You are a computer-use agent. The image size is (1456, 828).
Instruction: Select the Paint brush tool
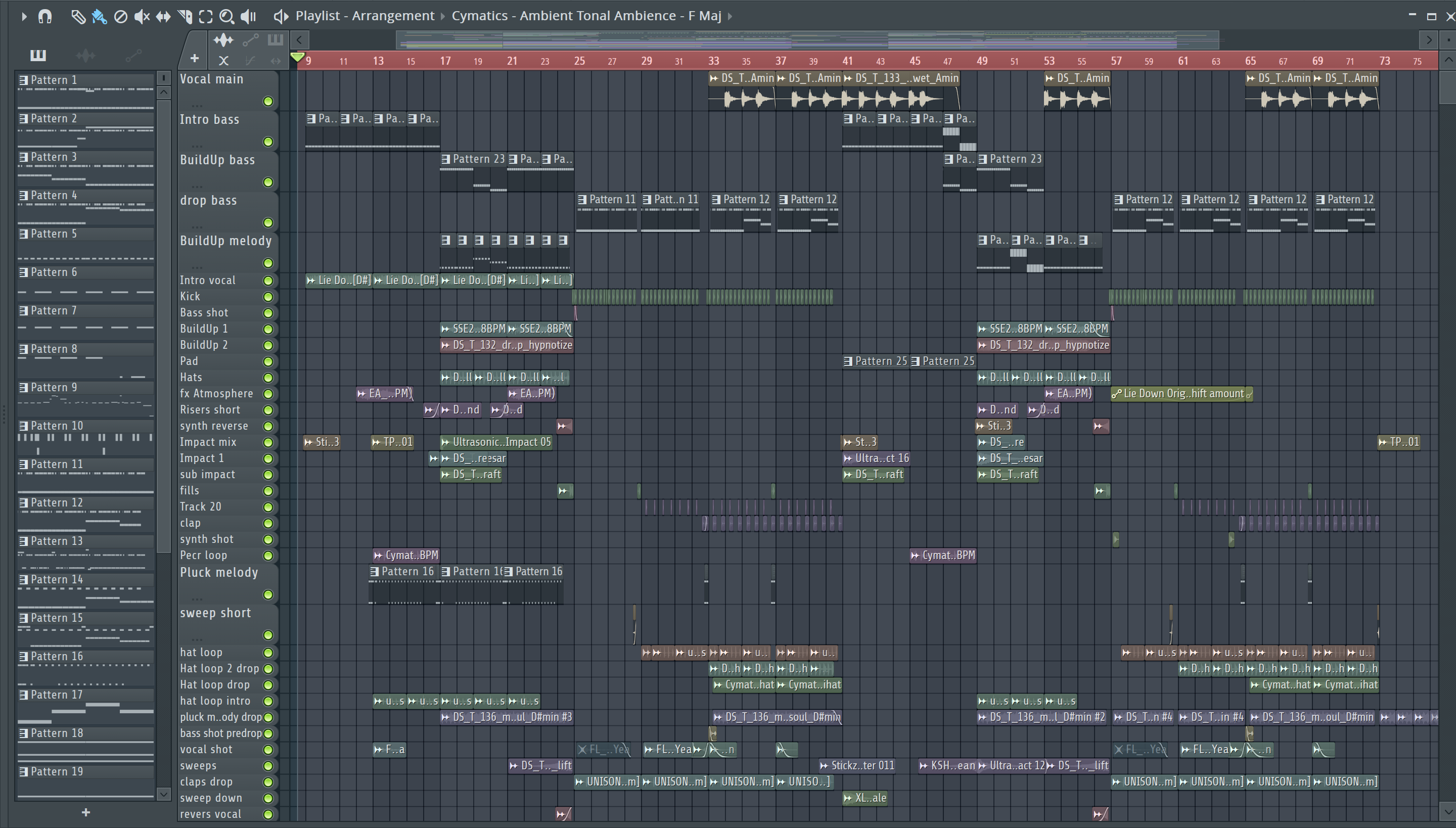coord(99,17)
